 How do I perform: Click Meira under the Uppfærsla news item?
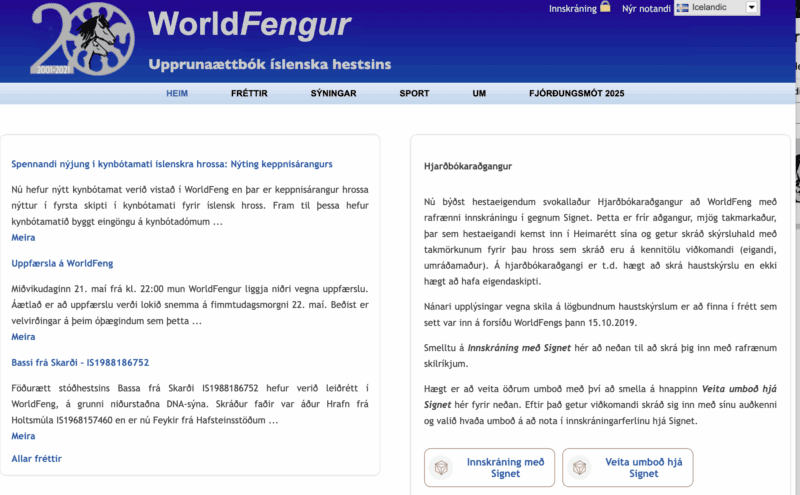pyautogui.click(x=23, y=337)
